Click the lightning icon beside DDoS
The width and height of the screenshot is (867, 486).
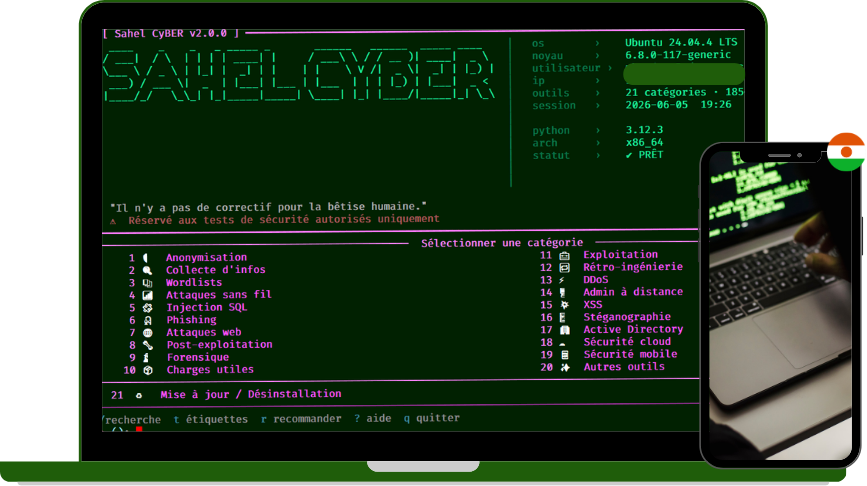tap(562, 280)
